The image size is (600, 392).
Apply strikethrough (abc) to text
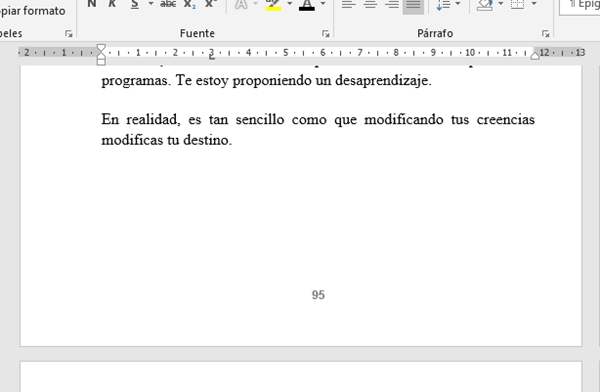(168, 4)
